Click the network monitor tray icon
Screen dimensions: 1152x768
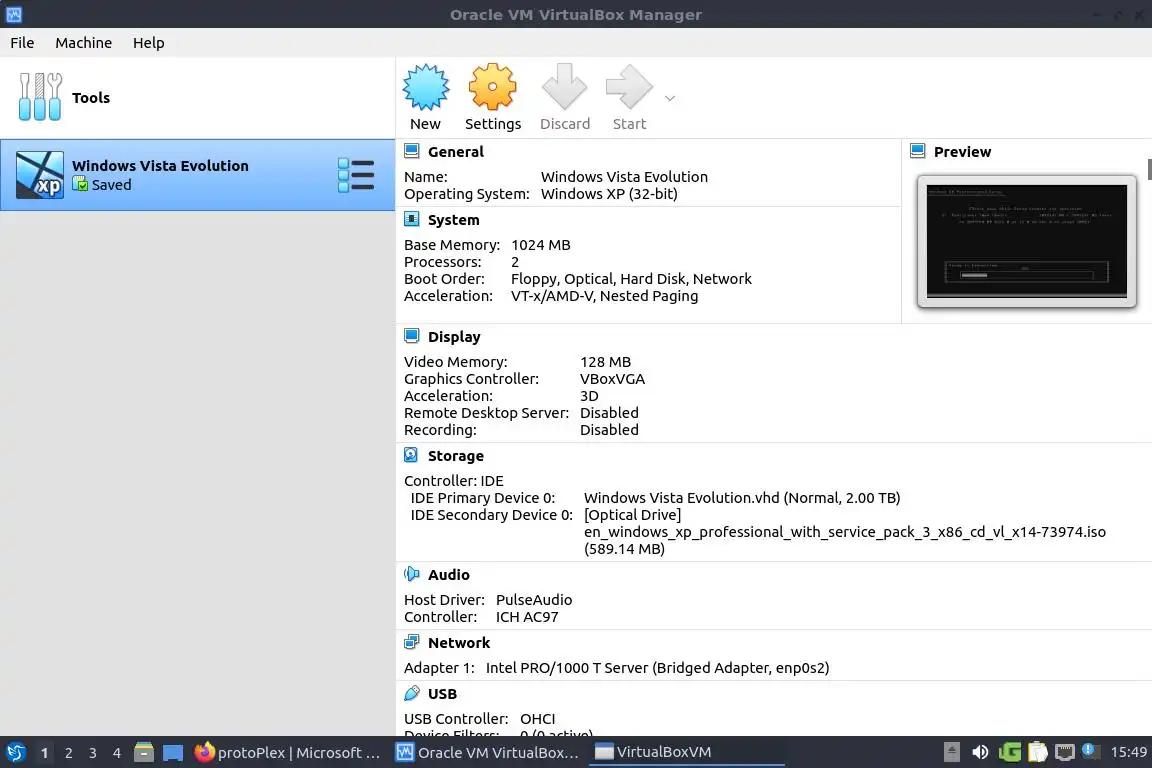(1065, 752)
